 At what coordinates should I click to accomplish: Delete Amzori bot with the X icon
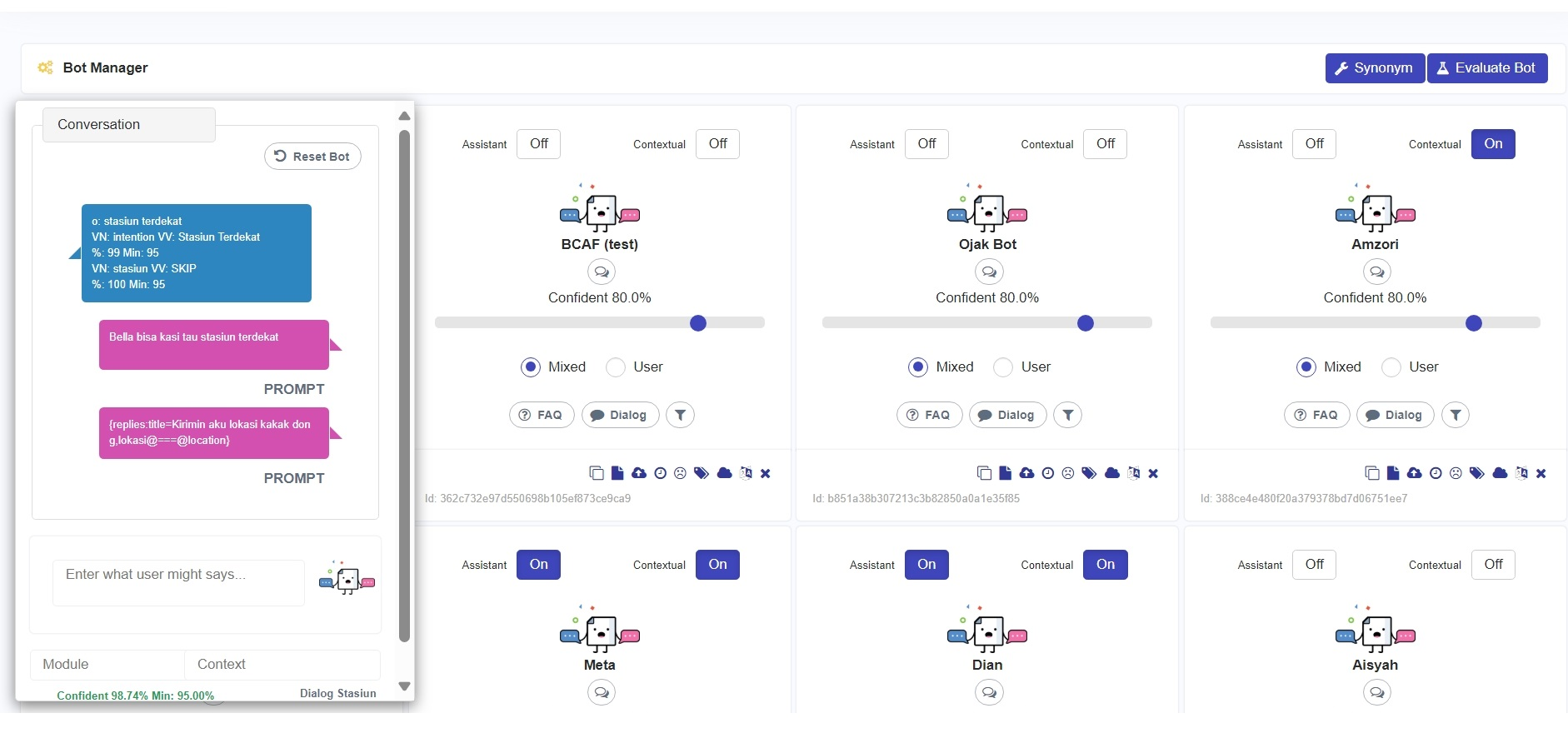point(1541,473)
